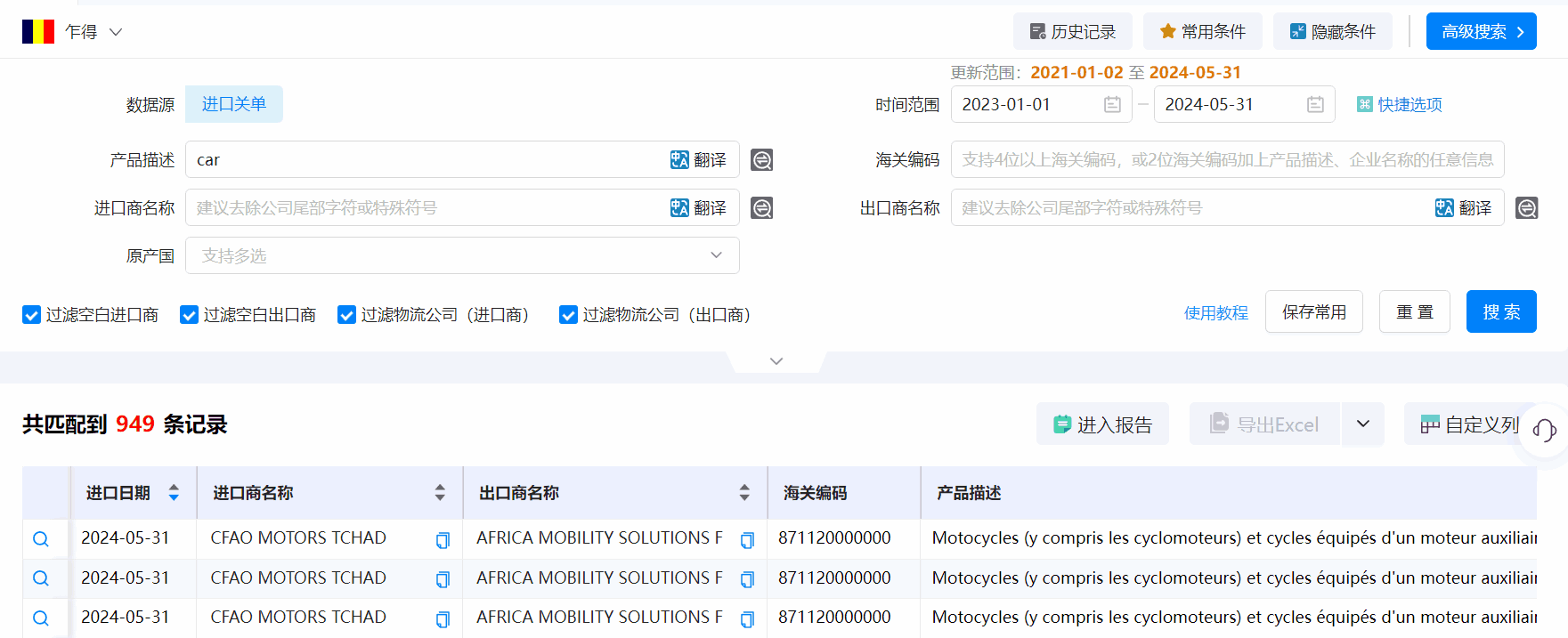Click the blue 搜索 search button
This screenshot has width=1568, height=638.
pyautogui.click(x=1500, y=312)
